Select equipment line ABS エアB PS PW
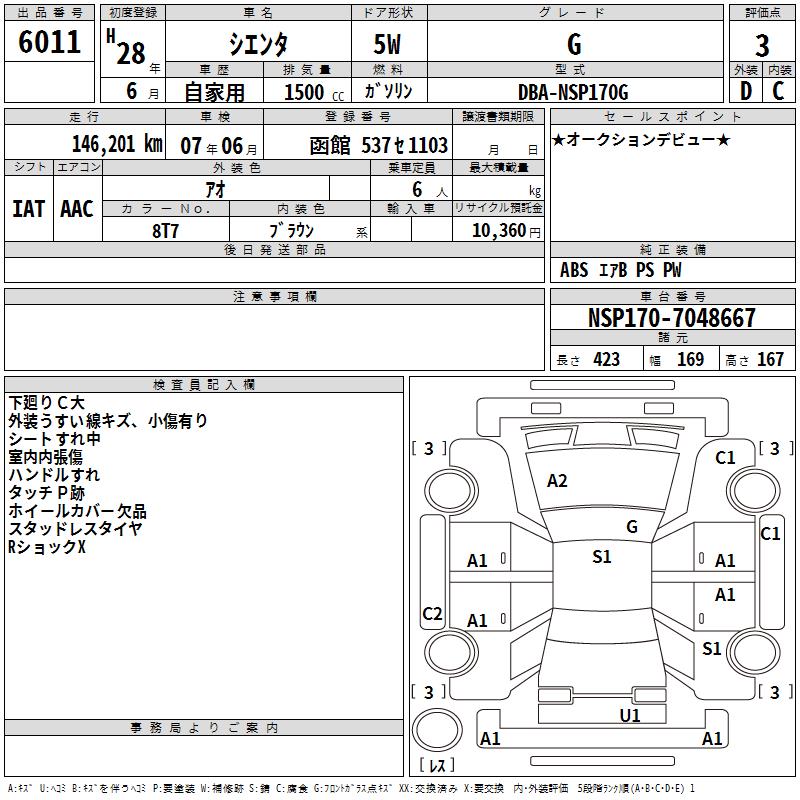 pyautogui.click(x=620, y=270)
